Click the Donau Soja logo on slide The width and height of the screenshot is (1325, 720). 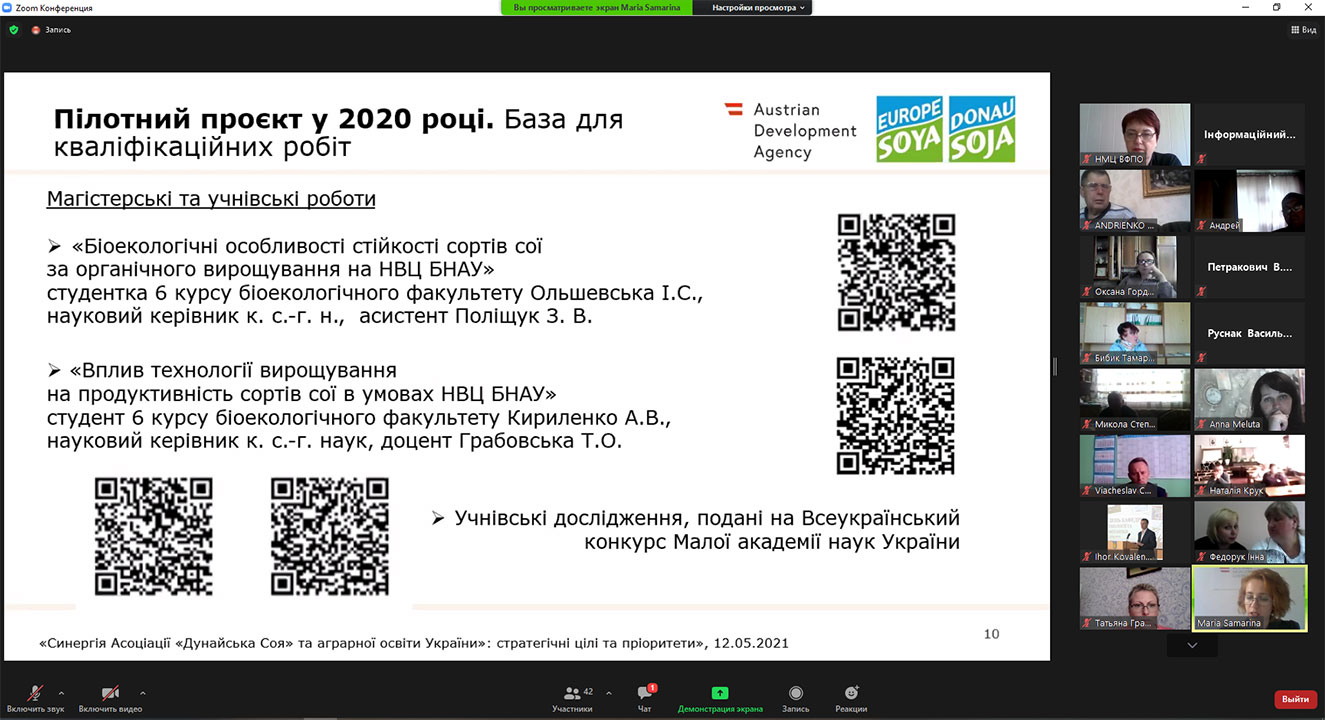coord(981,129)
